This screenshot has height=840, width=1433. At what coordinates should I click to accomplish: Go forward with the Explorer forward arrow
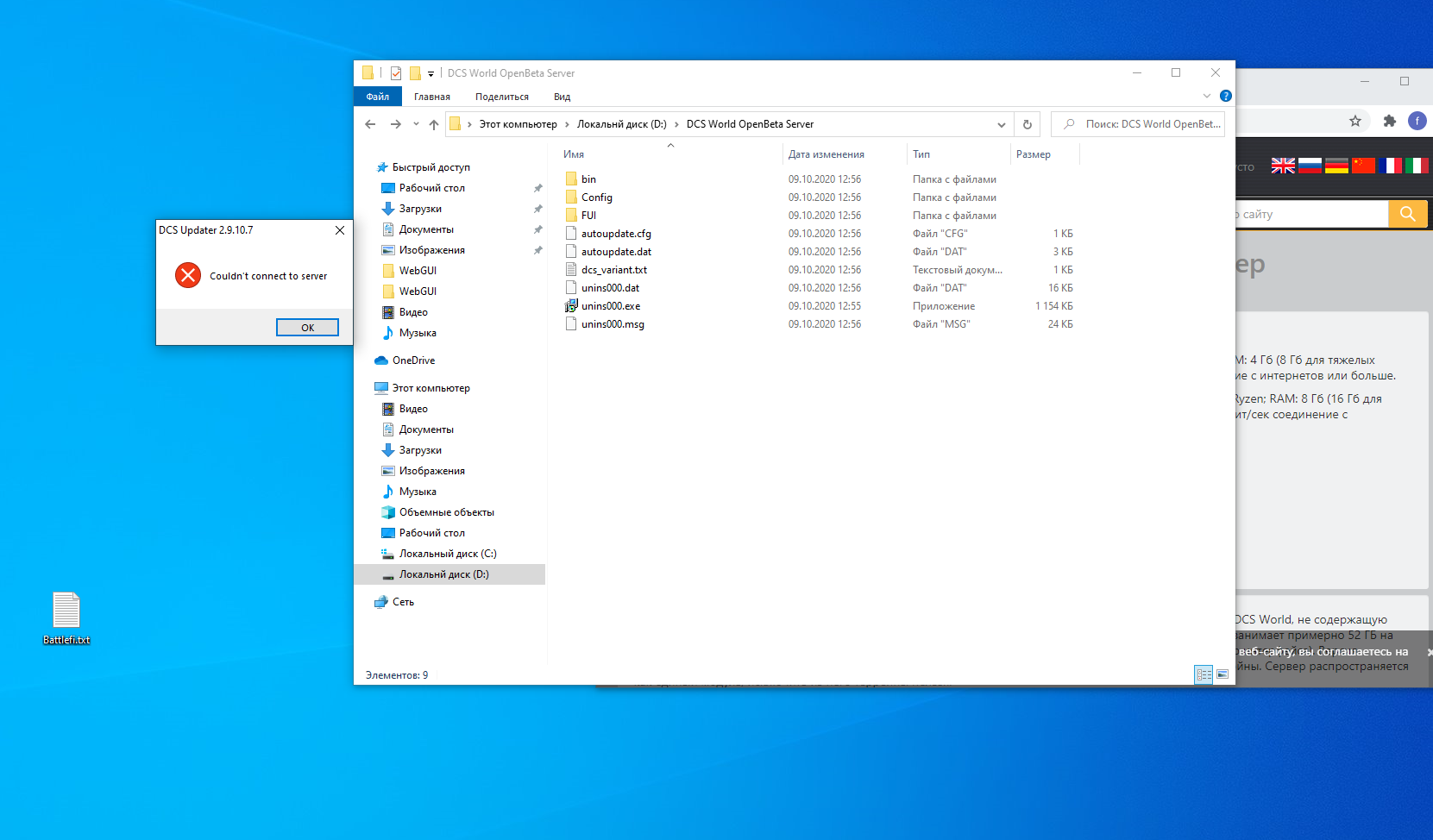coord(395,124)
